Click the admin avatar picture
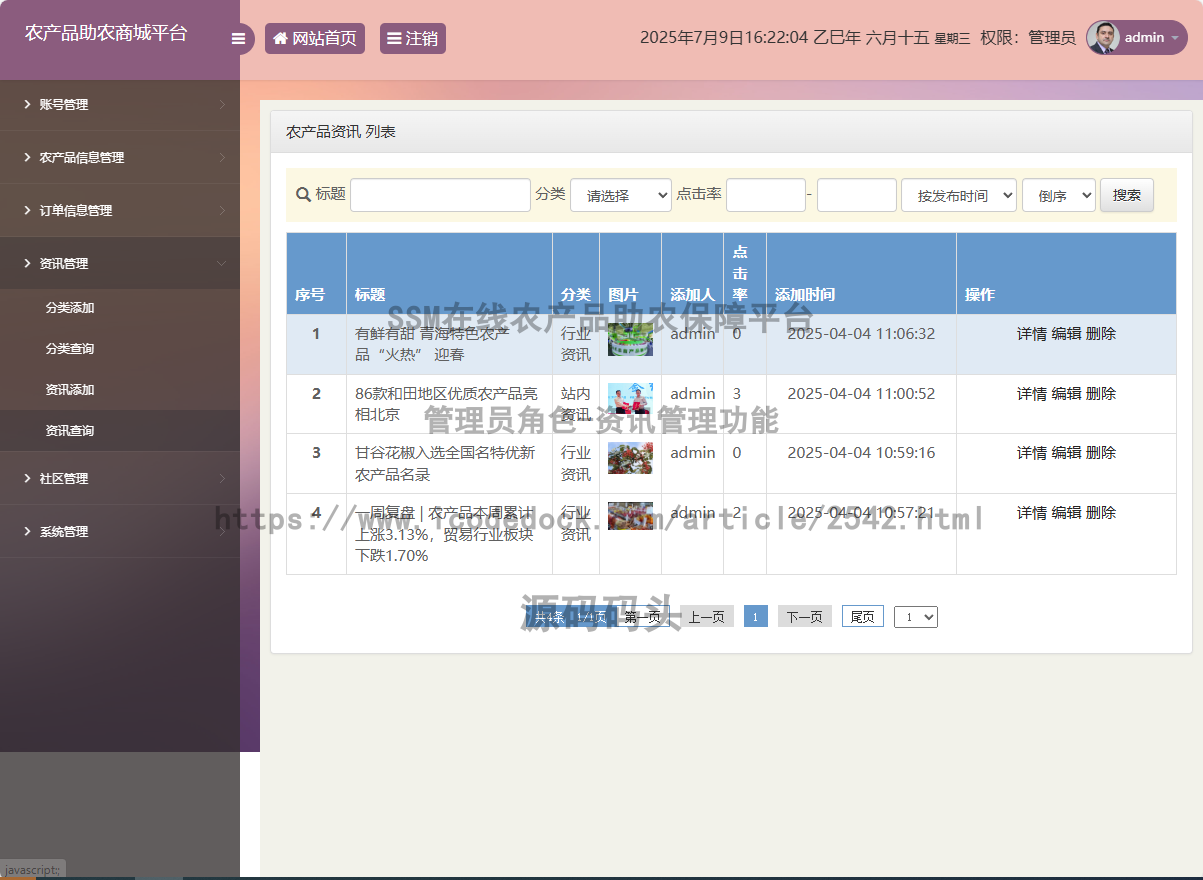This screenshot has height=880, width=1203. [1103, 38]
